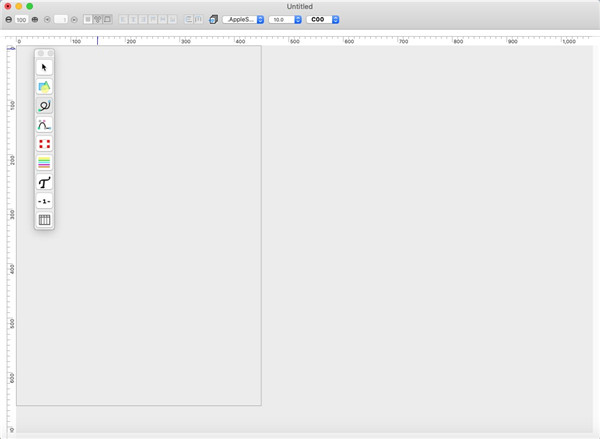Choose the table grid tool
Screen dimensions: 600x439
point(44,219)
